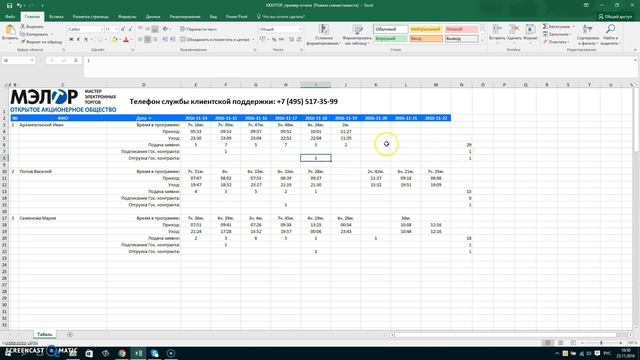Open the Format (Формат) cells menu
Screen dimensions: 640x360
(x=530, y=33)
